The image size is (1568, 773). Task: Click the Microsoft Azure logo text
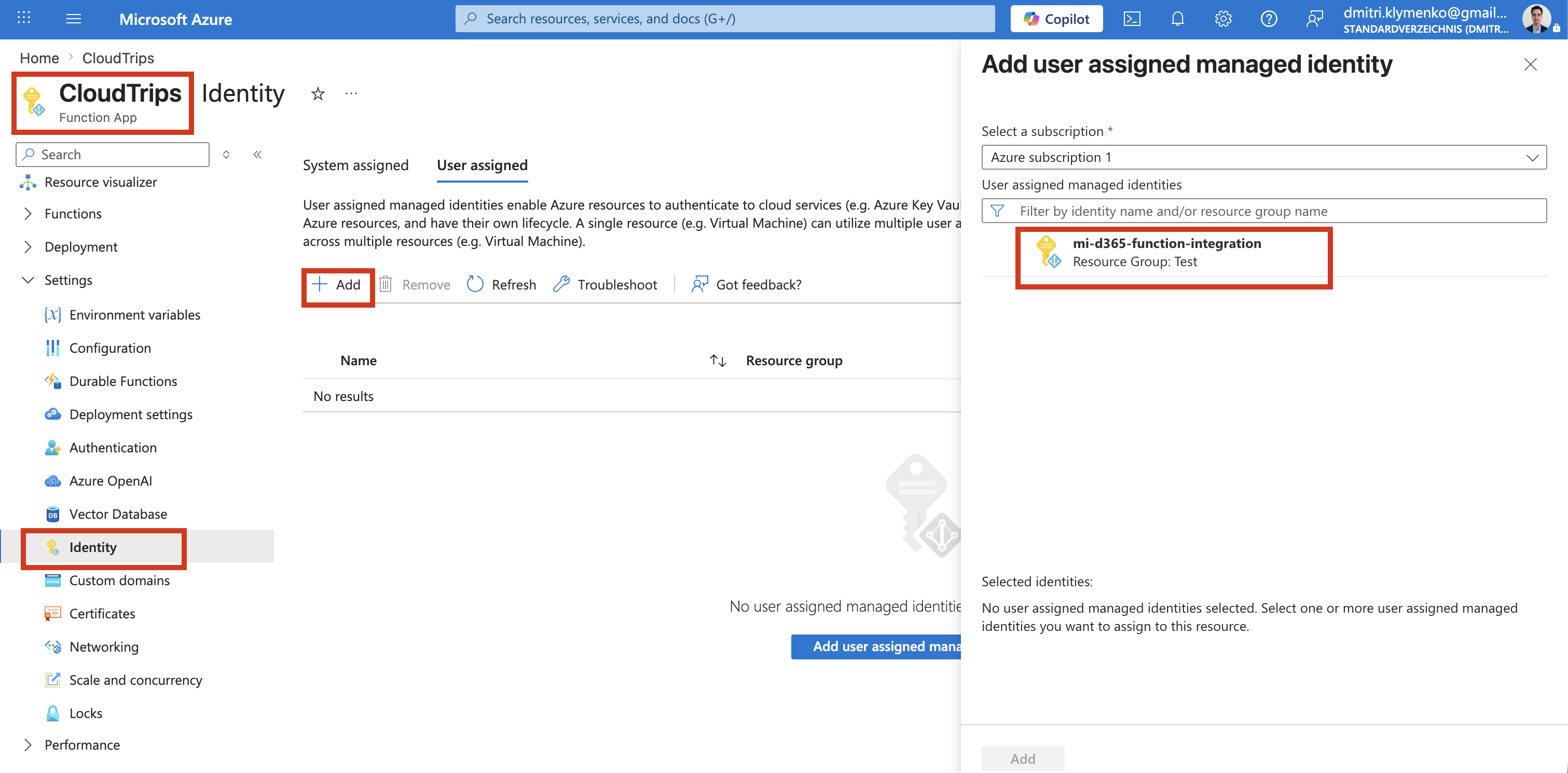175,19
